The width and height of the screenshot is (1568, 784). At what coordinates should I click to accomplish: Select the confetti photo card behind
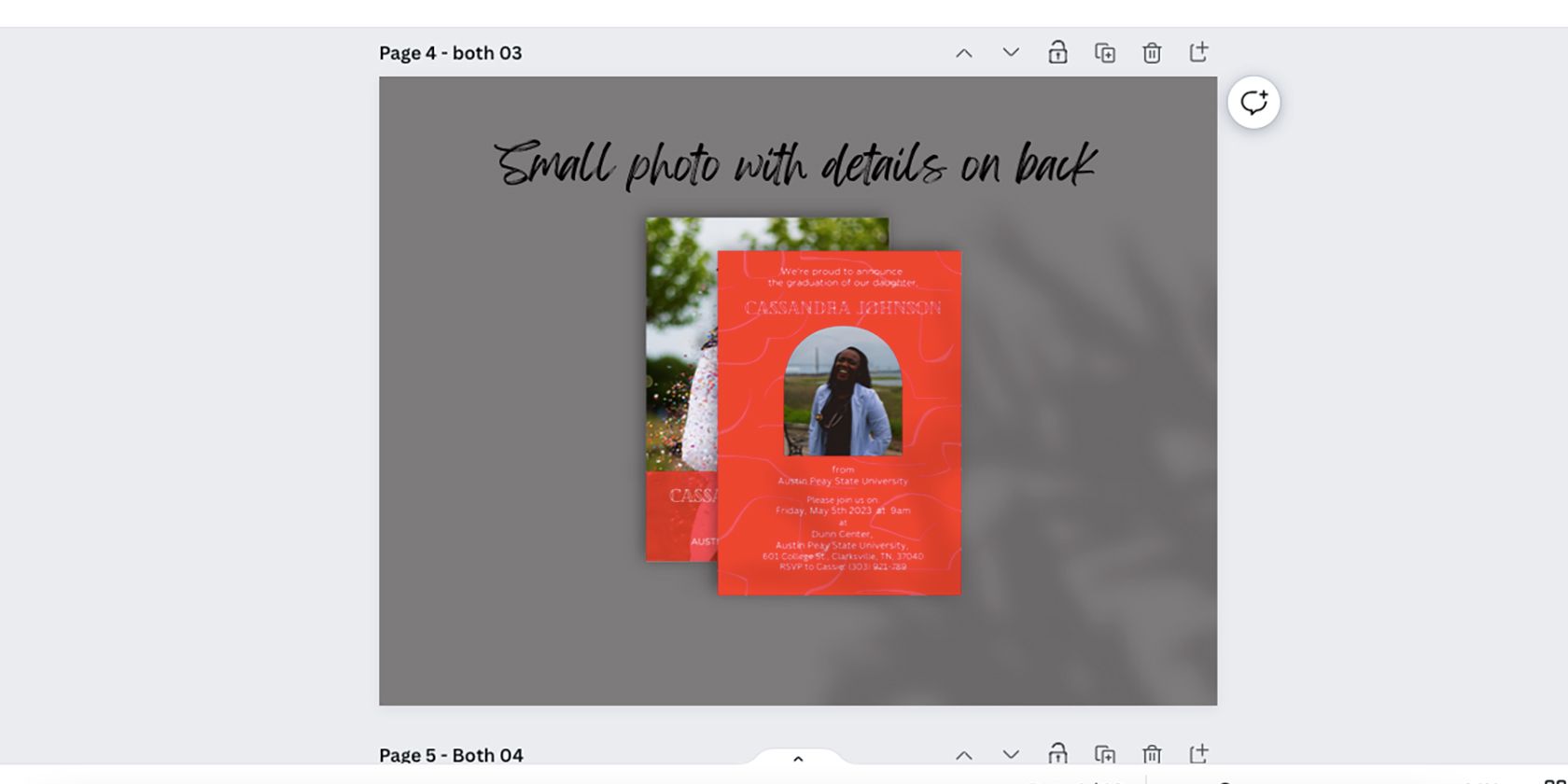pyautogui.click(x=681, y=389)
